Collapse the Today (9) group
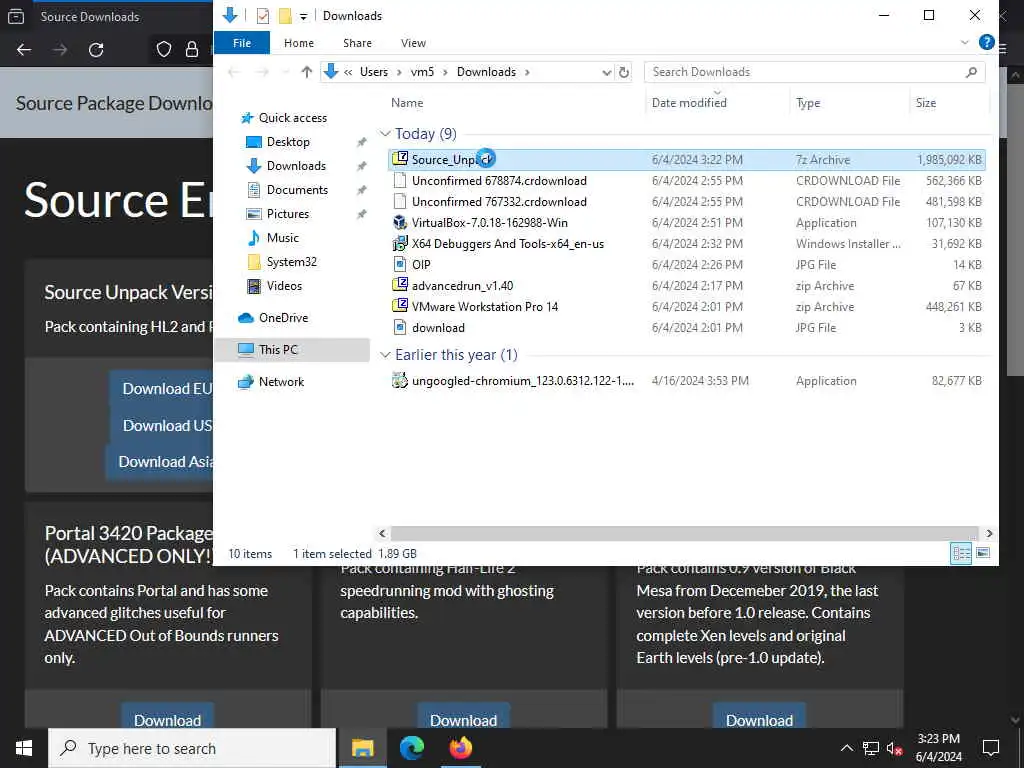This screenshot has height=768, width=1024. pyautogui.click(x=385, y=134)
